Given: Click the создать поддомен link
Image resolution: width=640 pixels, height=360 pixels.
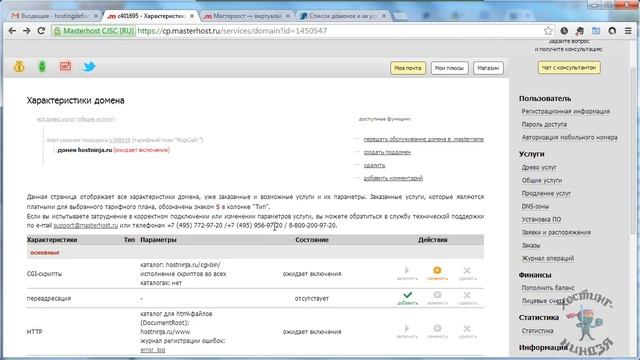Looking at the screenshot, I should tap(387, 152).
